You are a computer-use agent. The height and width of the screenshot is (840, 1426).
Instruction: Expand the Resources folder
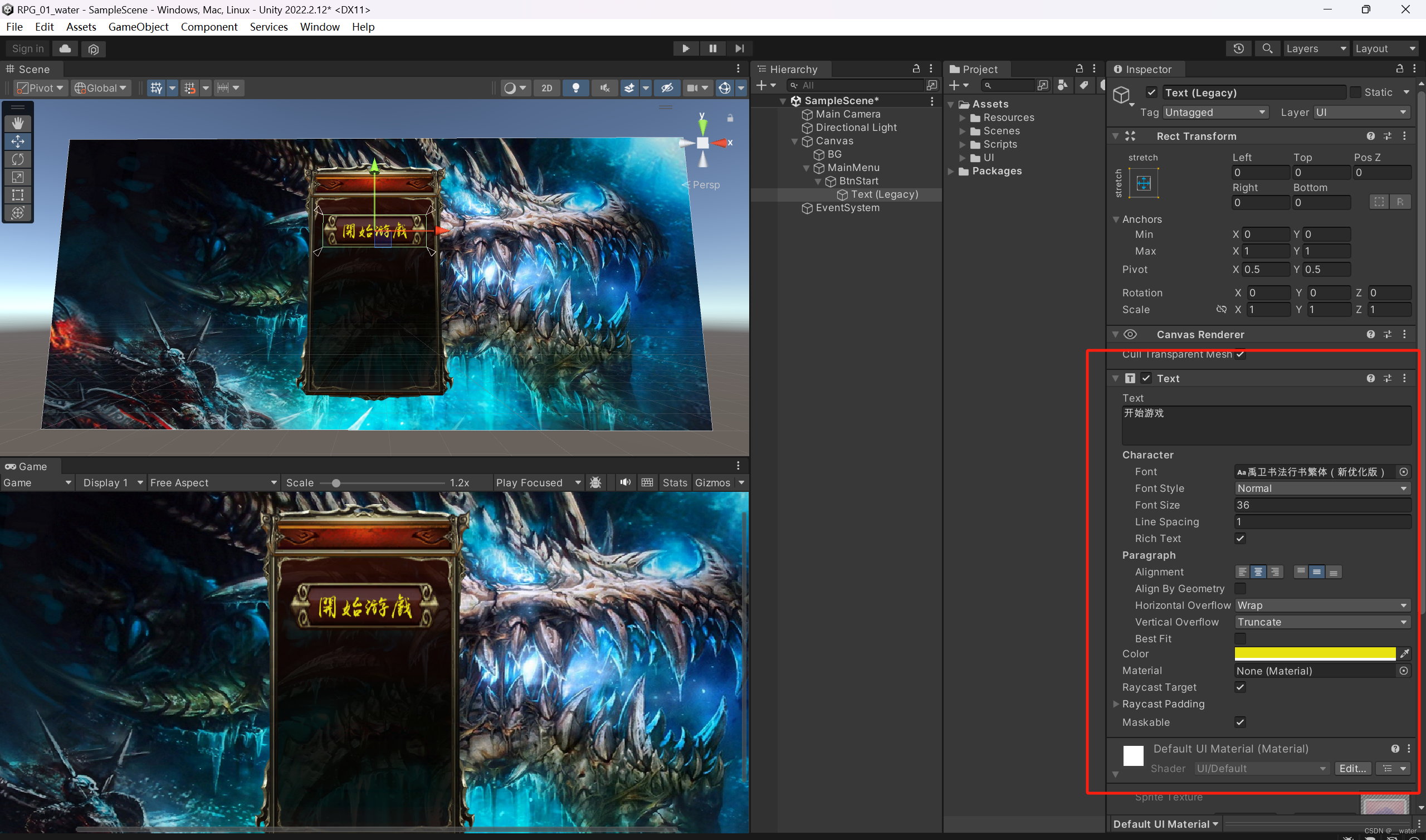point(963,118)
